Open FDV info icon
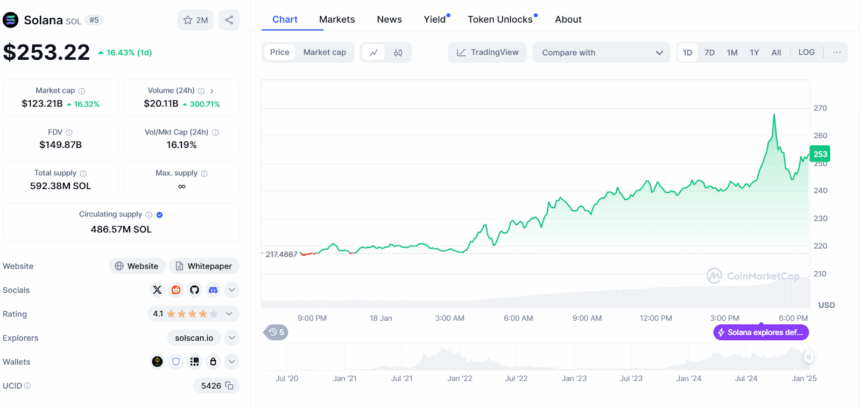 [x=69, y=132]
